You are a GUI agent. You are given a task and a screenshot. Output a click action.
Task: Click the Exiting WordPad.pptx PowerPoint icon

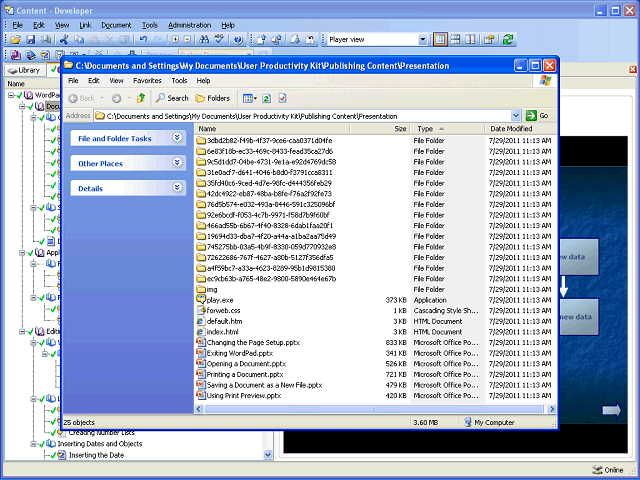click(200, 353)
